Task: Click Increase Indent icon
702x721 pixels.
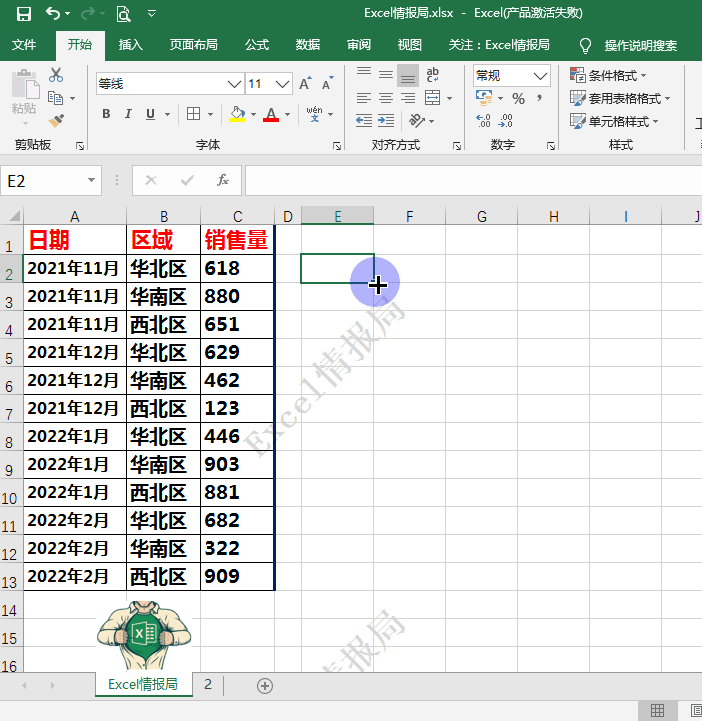Action: (x=386, y=121)
